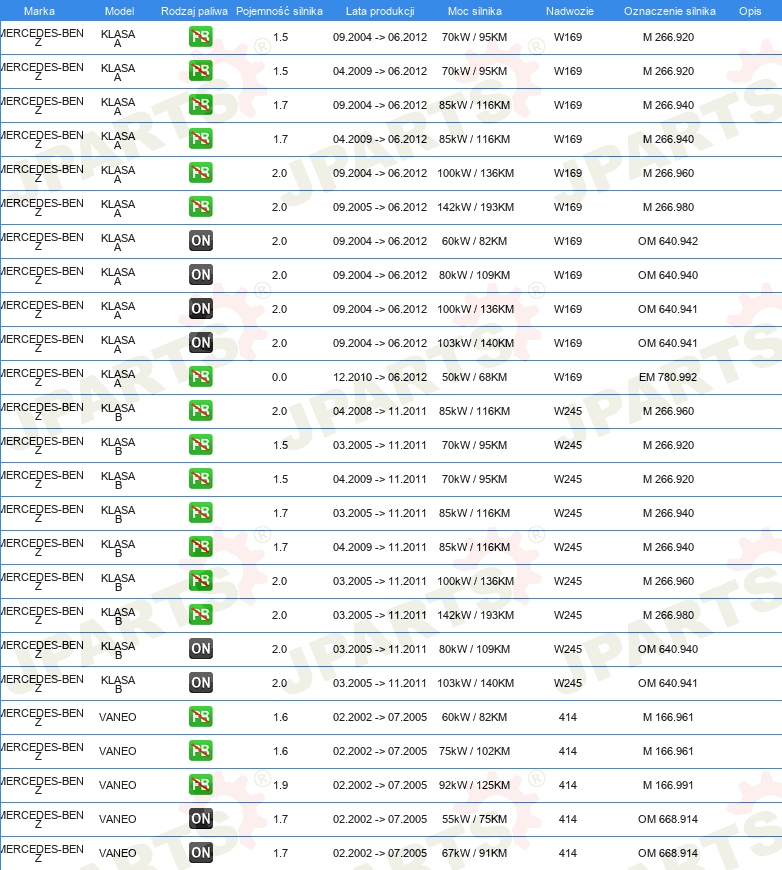Click ON diesel icon in Klasa B 80kW / 109KM row
Image resolution: width=782 pixels, height=870 pixels.
point(200,649)
